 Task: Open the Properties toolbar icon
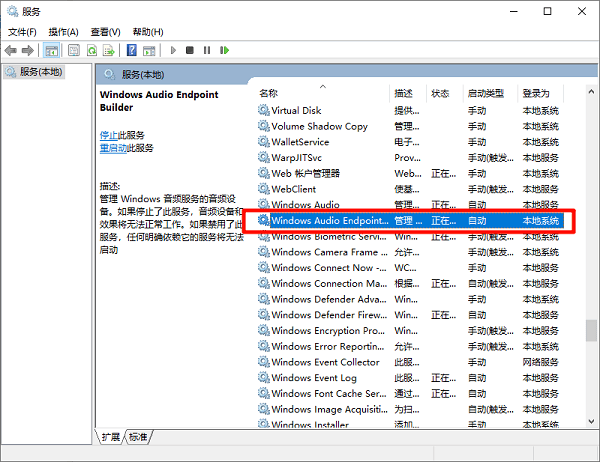[74, 50]
